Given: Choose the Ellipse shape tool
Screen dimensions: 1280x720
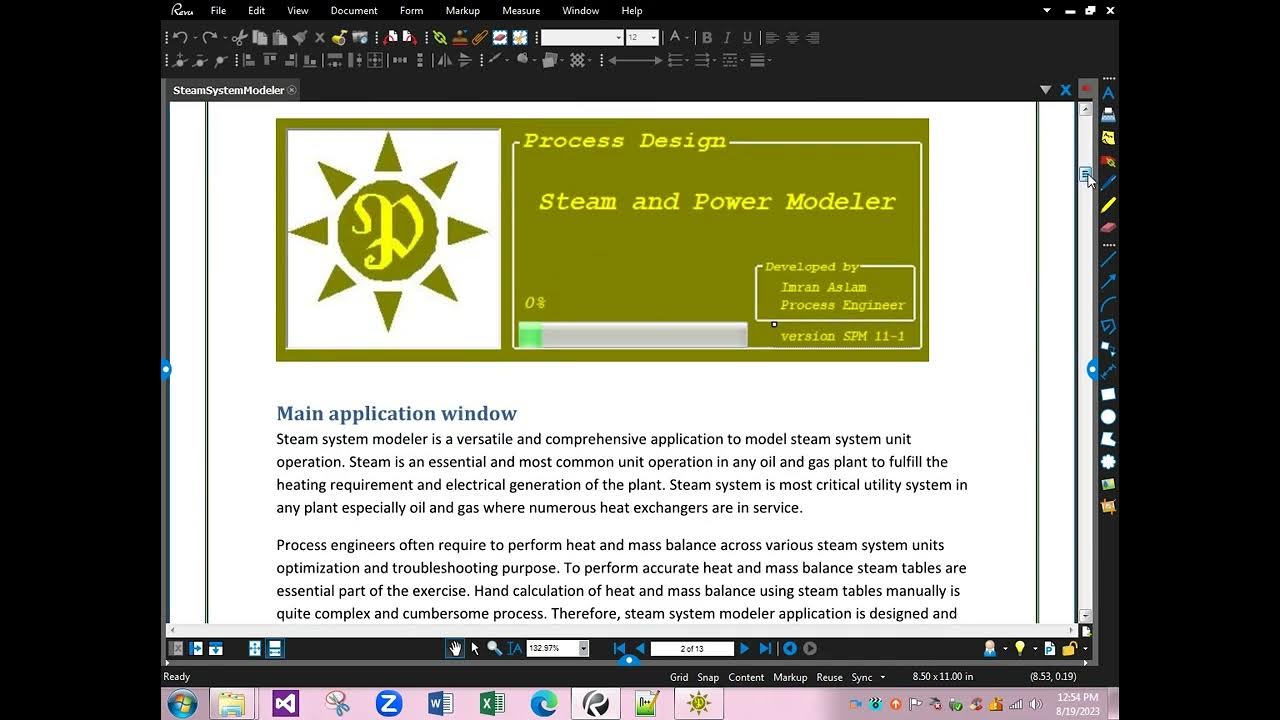Looking at the screenshot, I should tap(1108, 416).
